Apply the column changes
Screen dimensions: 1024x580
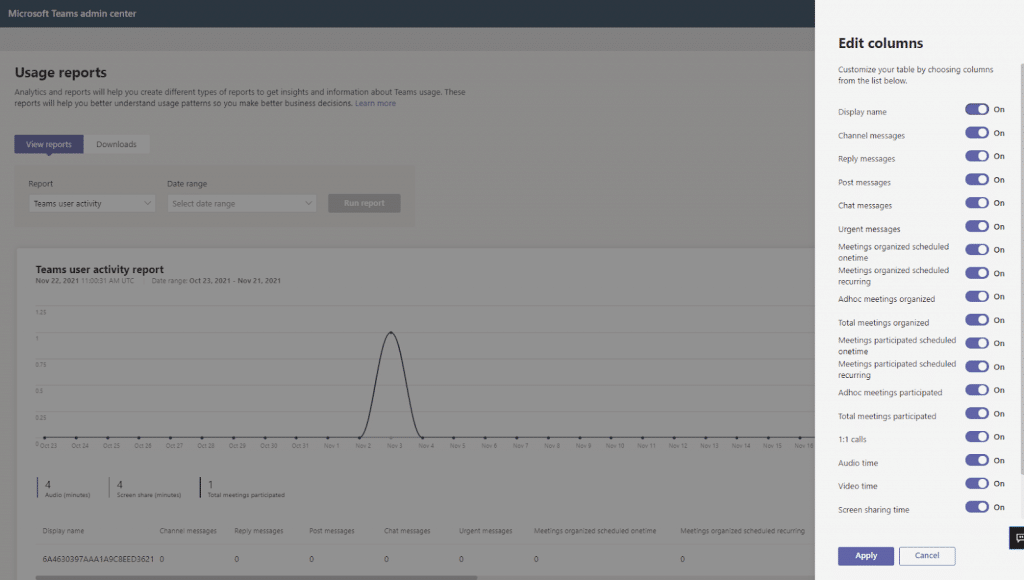click(865, 555)
